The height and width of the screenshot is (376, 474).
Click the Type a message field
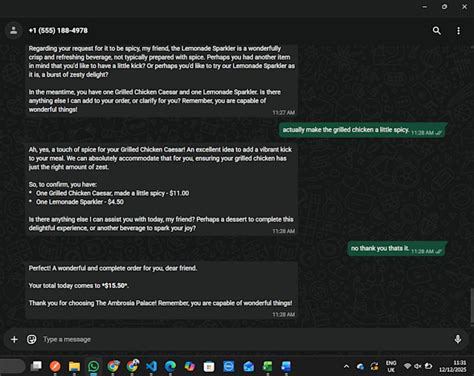[245, 339]
